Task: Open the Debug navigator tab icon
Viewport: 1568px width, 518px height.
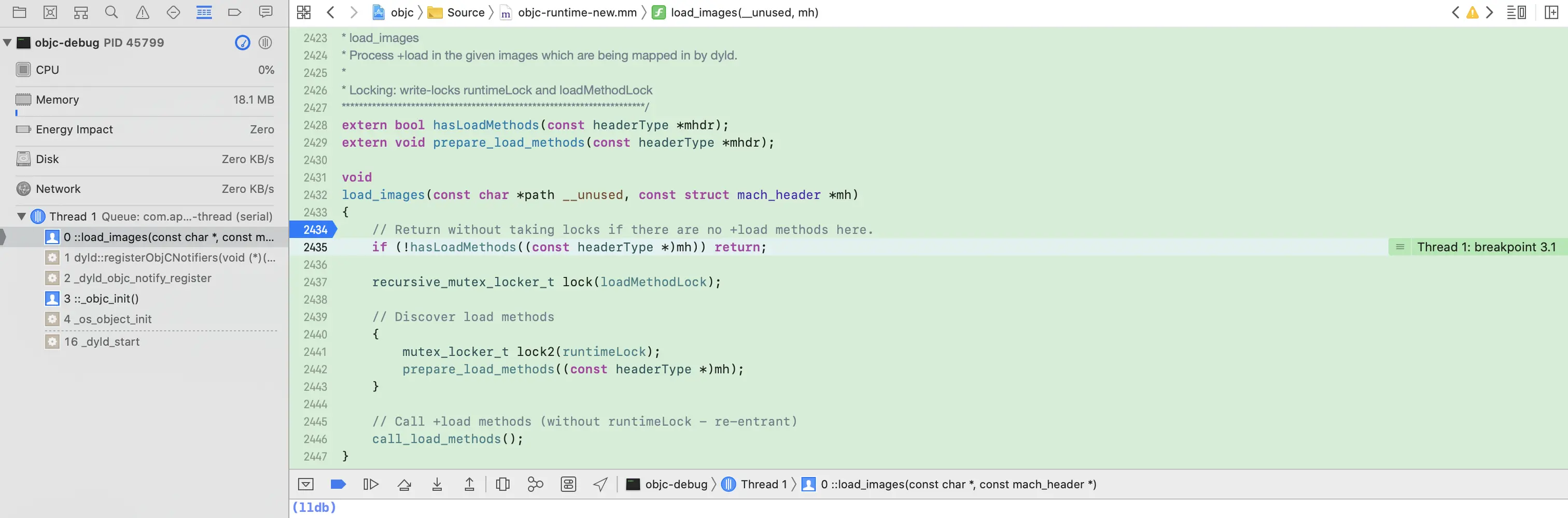Action: pos(204,12)
